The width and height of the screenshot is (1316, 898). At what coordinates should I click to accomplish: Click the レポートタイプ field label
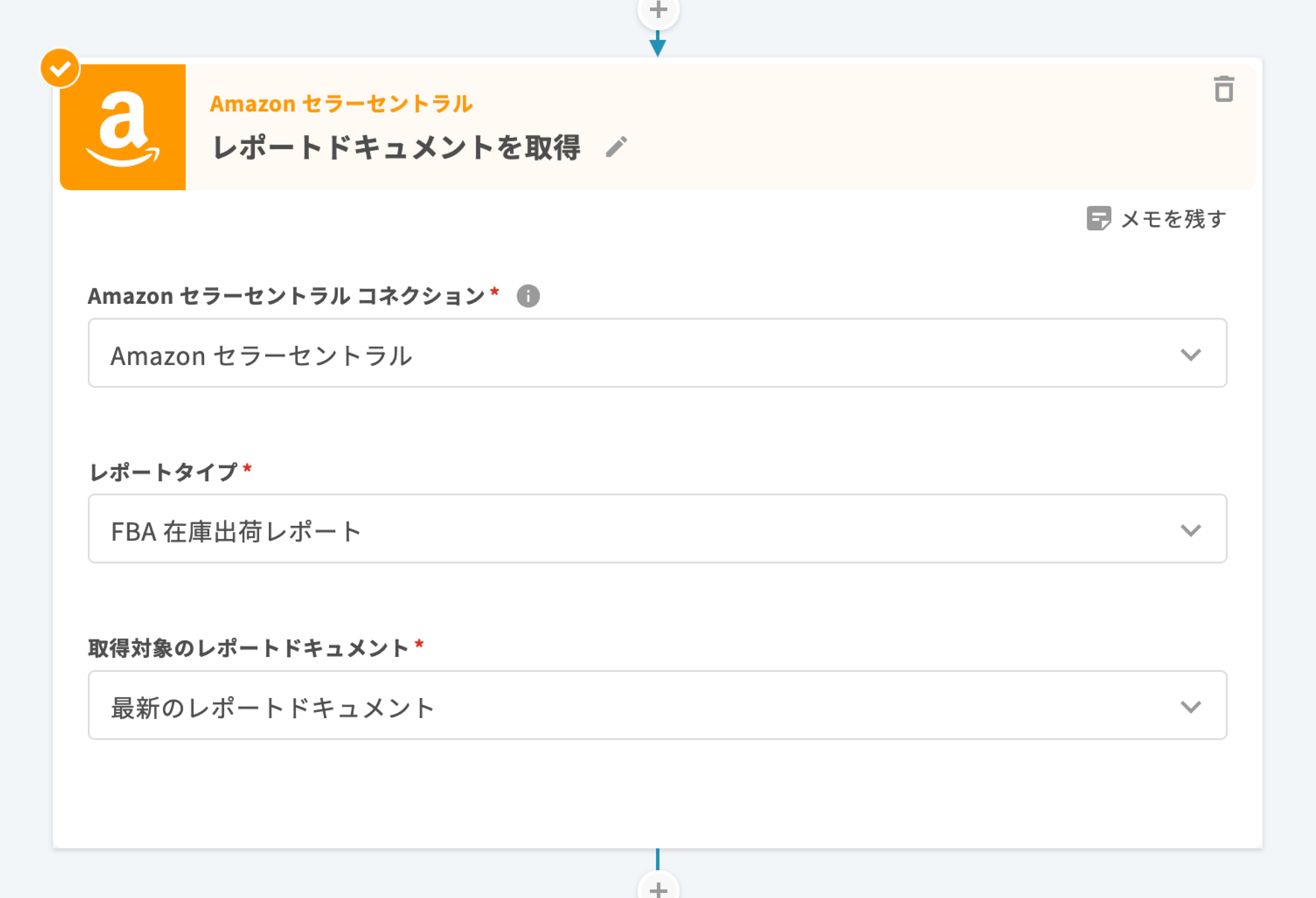[163, 472]
